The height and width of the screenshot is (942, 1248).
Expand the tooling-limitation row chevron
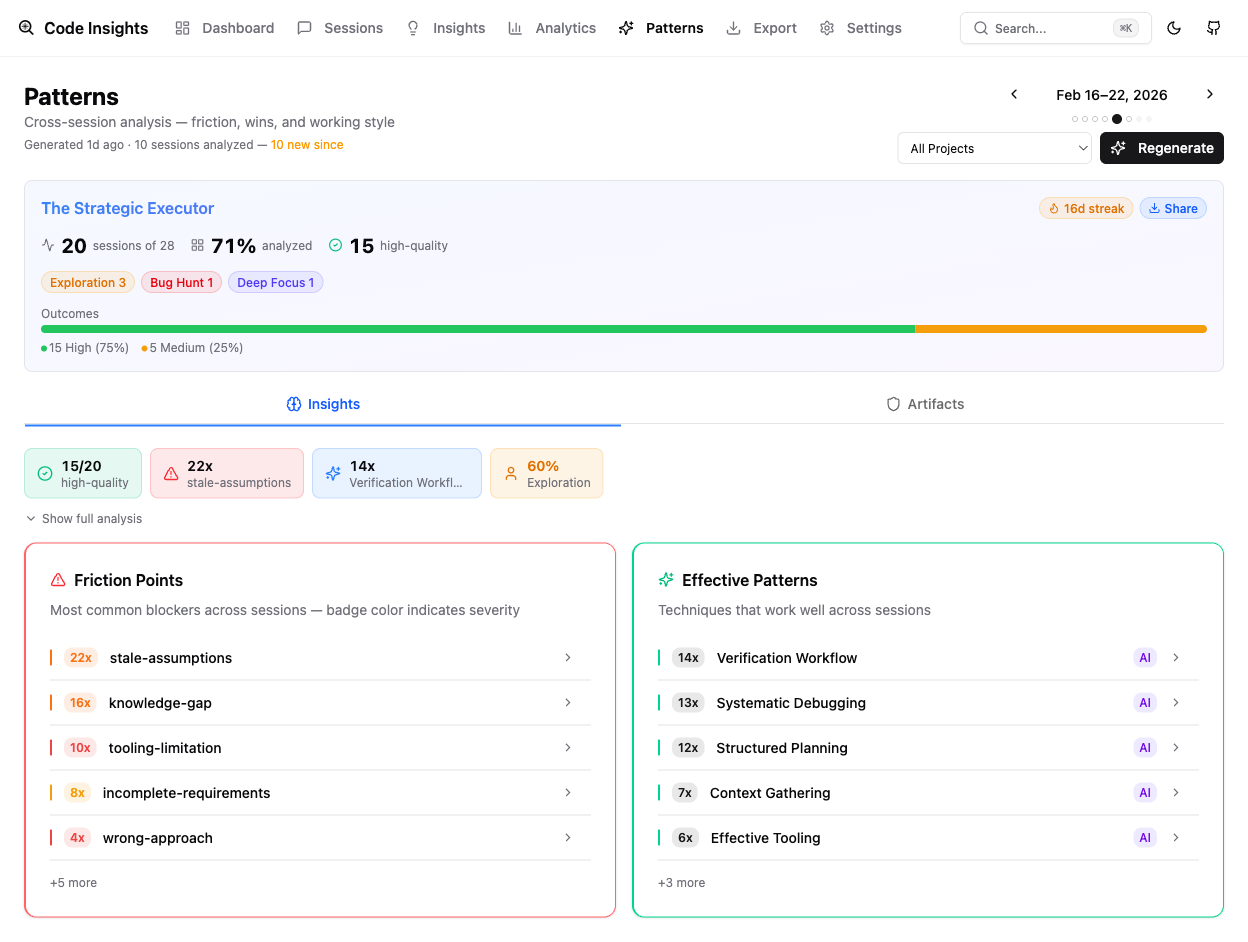pos(568,747)
